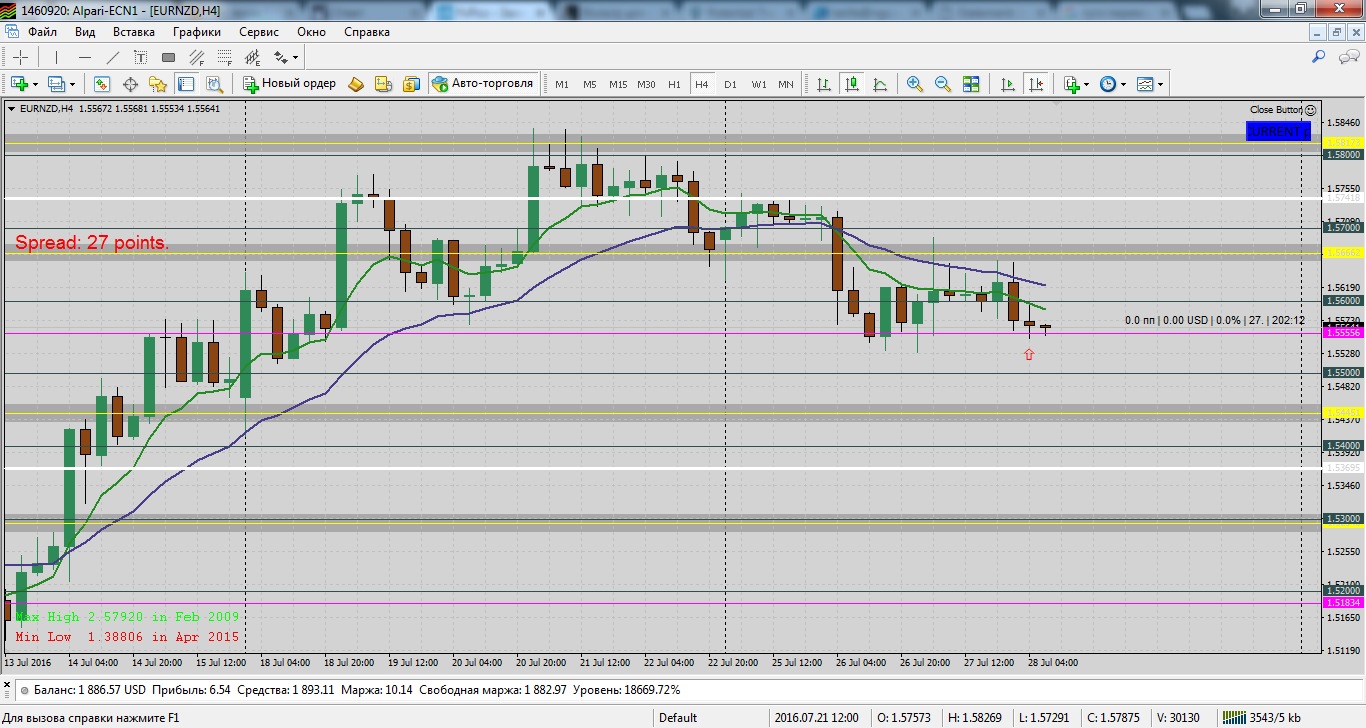Expand the templates dropdown arrow
The image size is (1366, 728).
coord(1161,84)
